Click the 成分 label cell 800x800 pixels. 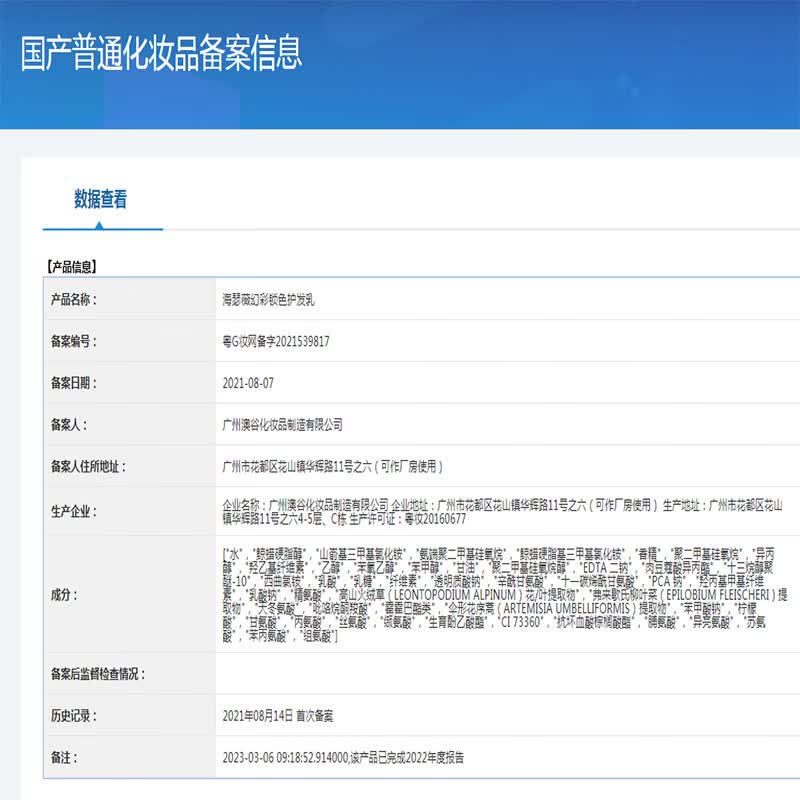point(130,594)
